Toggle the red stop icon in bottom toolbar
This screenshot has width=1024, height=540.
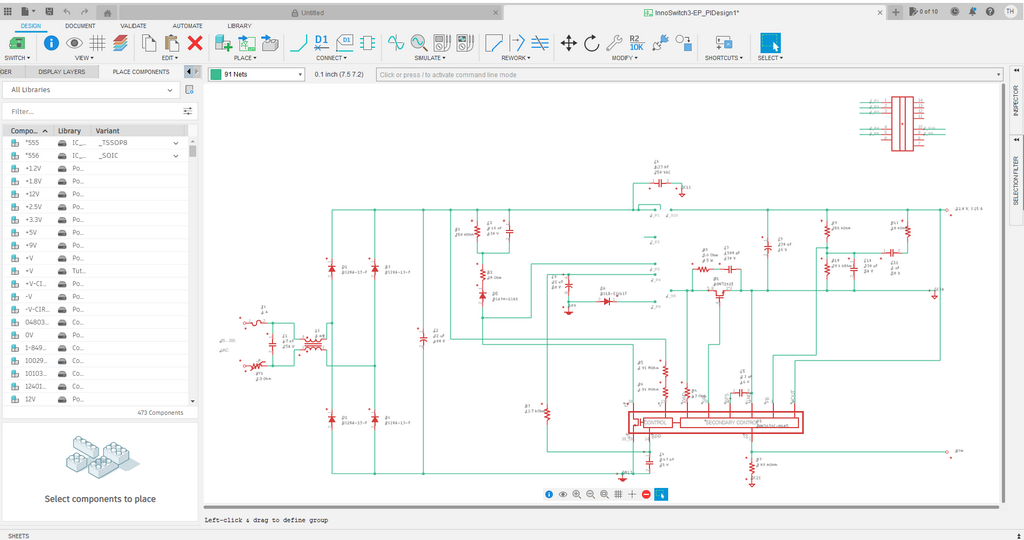click(x=646, y=494)
